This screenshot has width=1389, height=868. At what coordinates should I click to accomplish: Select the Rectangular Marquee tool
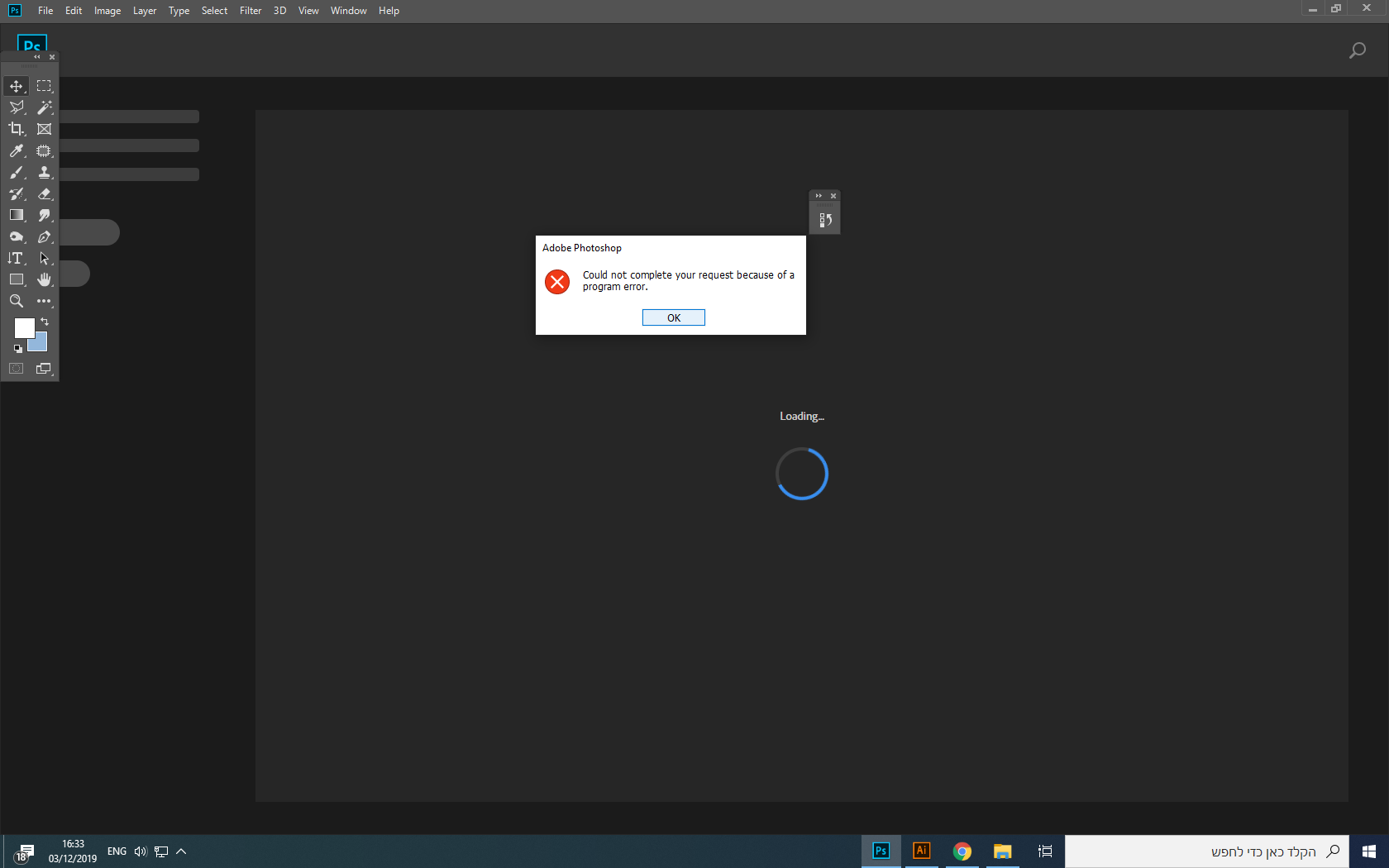(44, 86)
